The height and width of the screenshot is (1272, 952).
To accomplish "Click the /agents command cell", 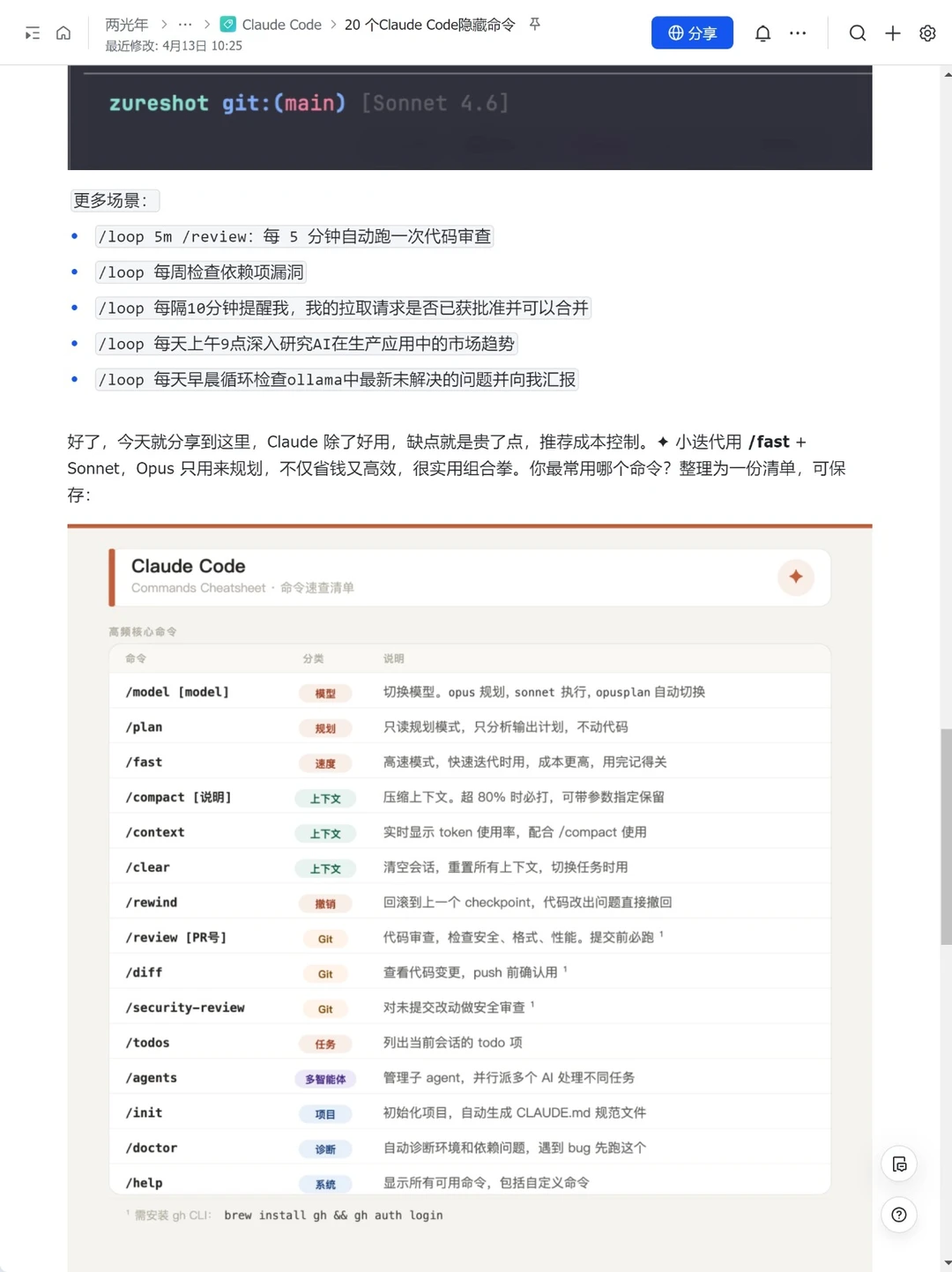I will pyautogui.click(x=152, y=1078).
